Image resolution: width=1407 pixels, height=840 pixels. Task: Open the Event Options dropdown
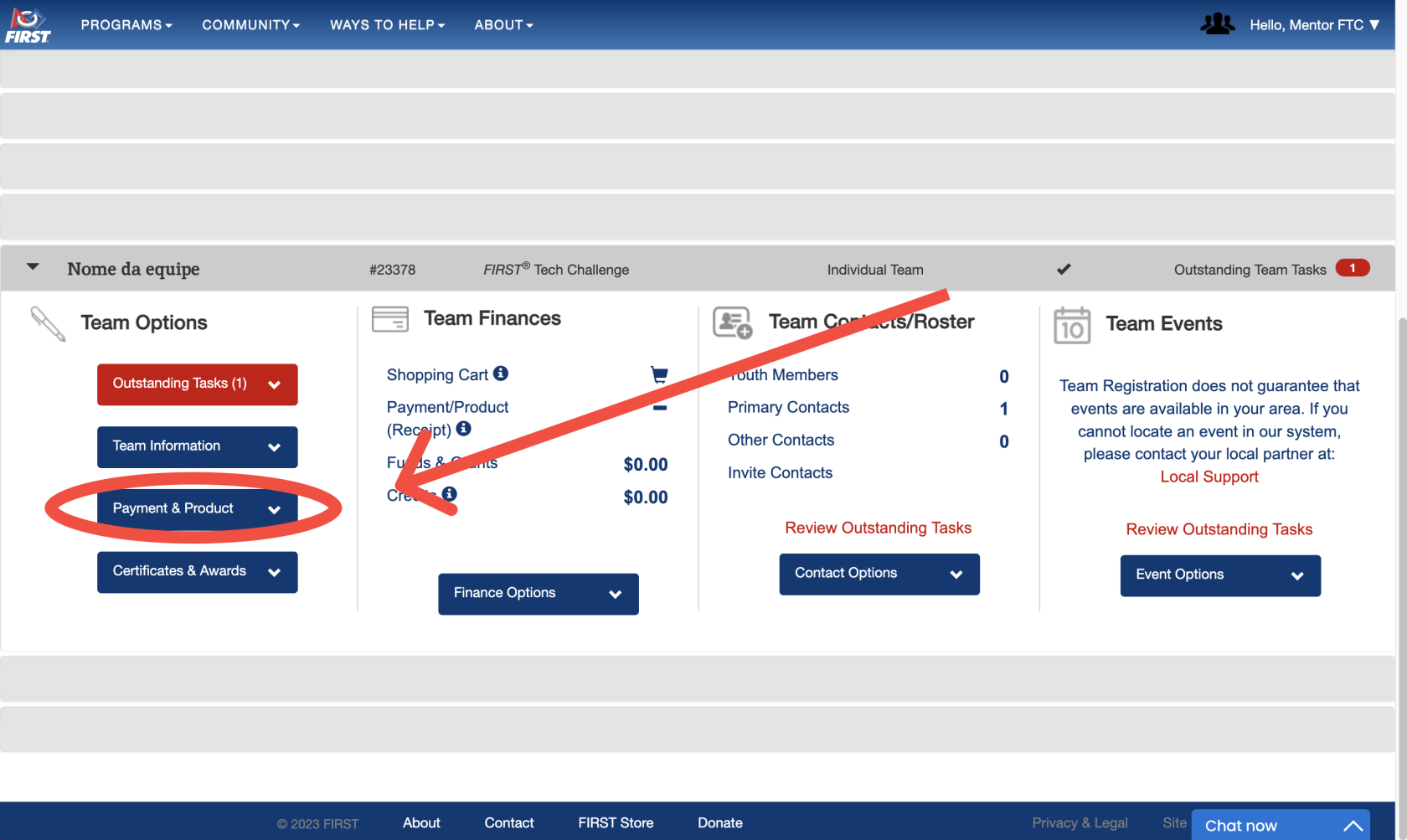(x=1220, y=575)
